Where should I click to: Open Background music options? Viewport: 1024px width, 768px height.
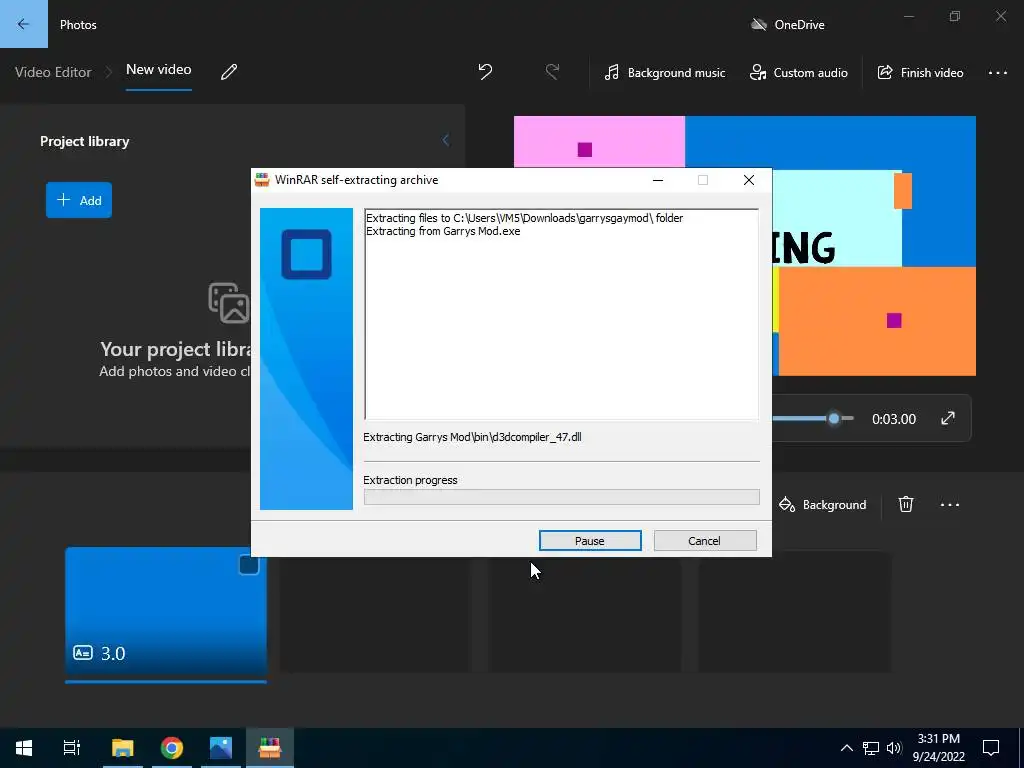click(x=665, y=72)
